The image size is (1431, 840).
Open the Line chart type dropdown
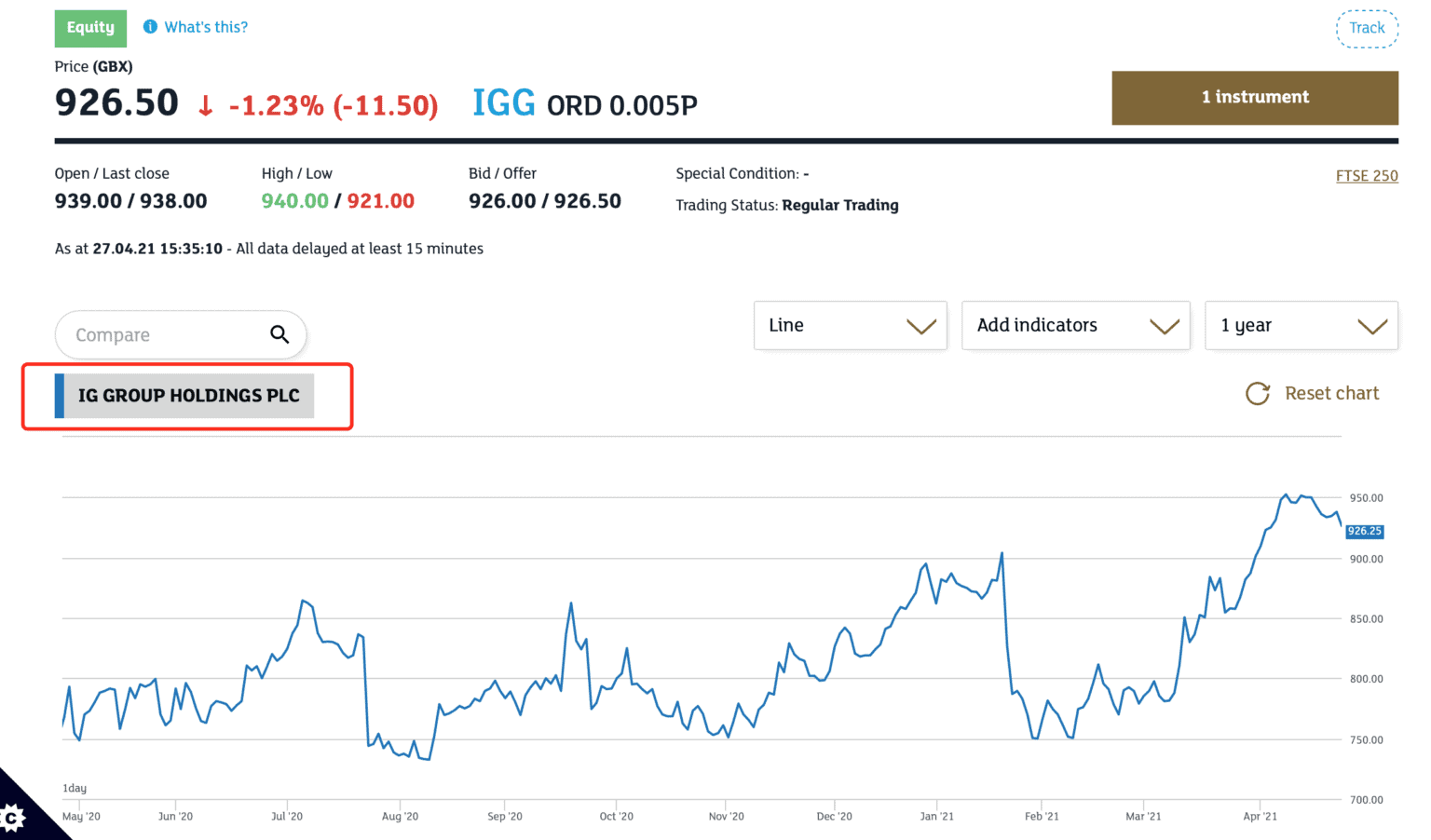[x=850, y=325]
